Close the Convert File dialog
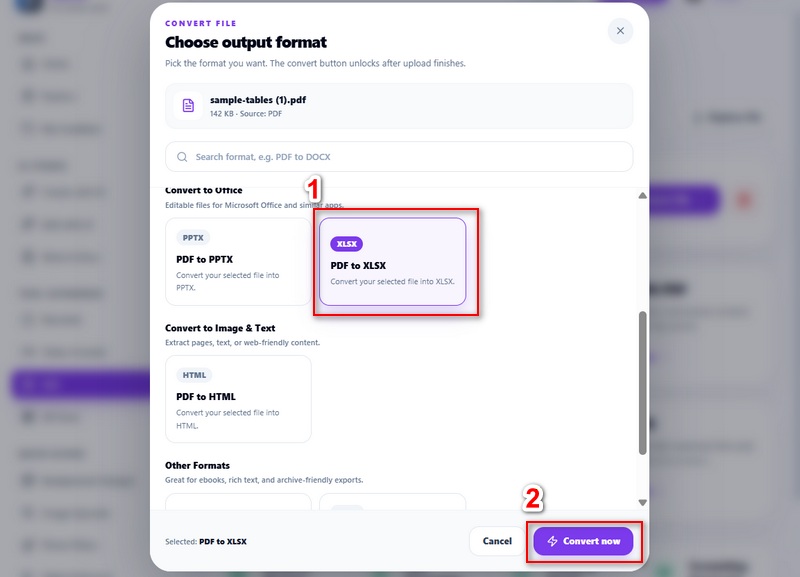The image size is (800, 577). click(620, 31)
